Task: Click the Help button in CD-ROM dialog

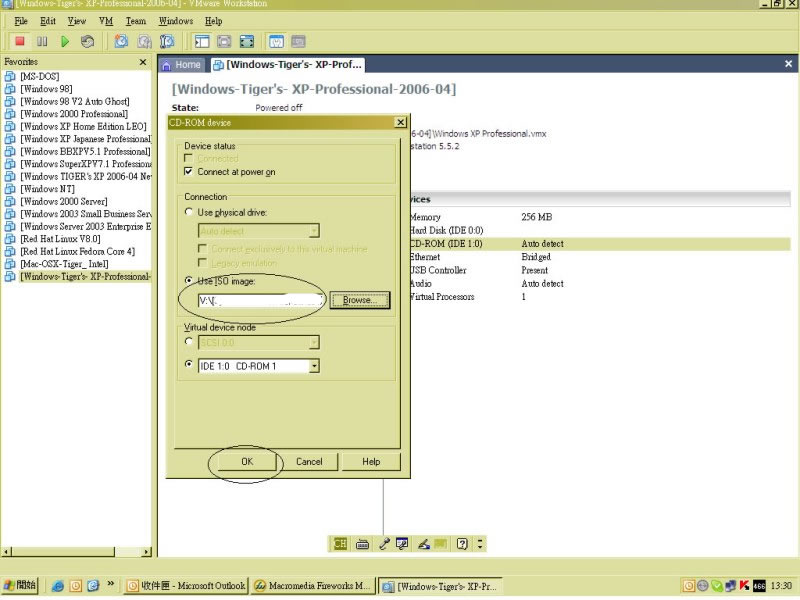Action: [371, 461]
